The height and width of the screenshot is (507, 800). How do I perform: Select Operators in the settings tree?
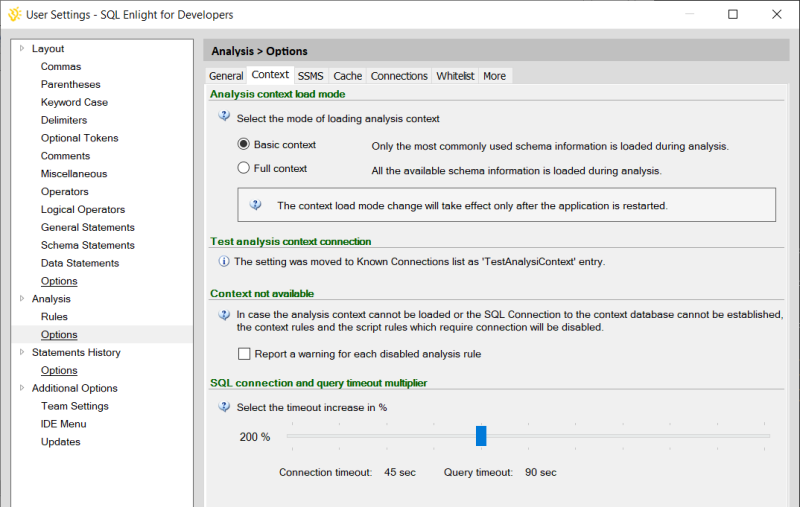pyautogui.click(x=65, y=191)
